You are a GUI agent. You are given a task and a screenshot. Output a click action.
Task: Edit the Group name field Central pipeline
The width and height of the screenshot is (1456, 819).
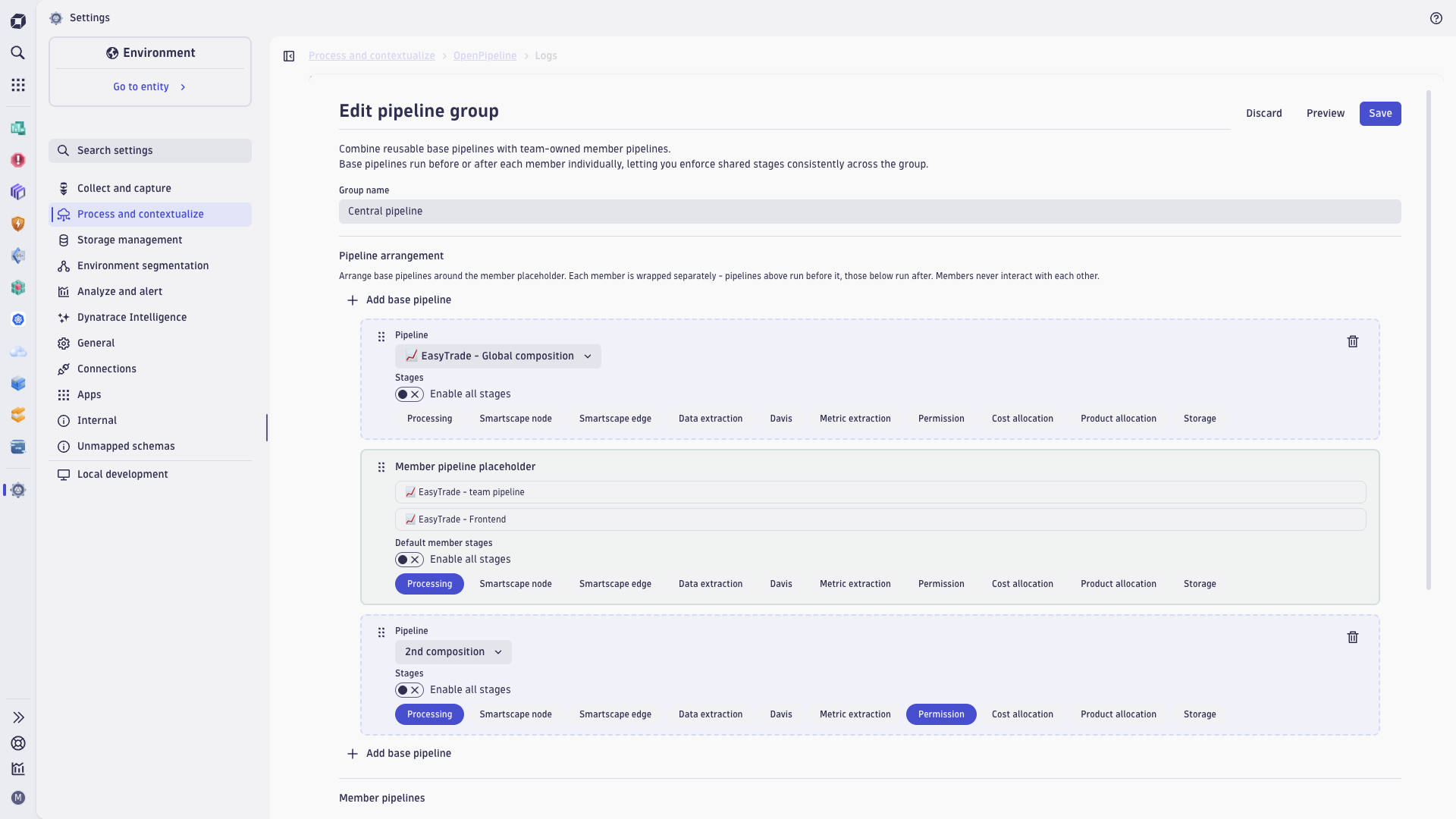pyautogui.click(x=870, y=212)
